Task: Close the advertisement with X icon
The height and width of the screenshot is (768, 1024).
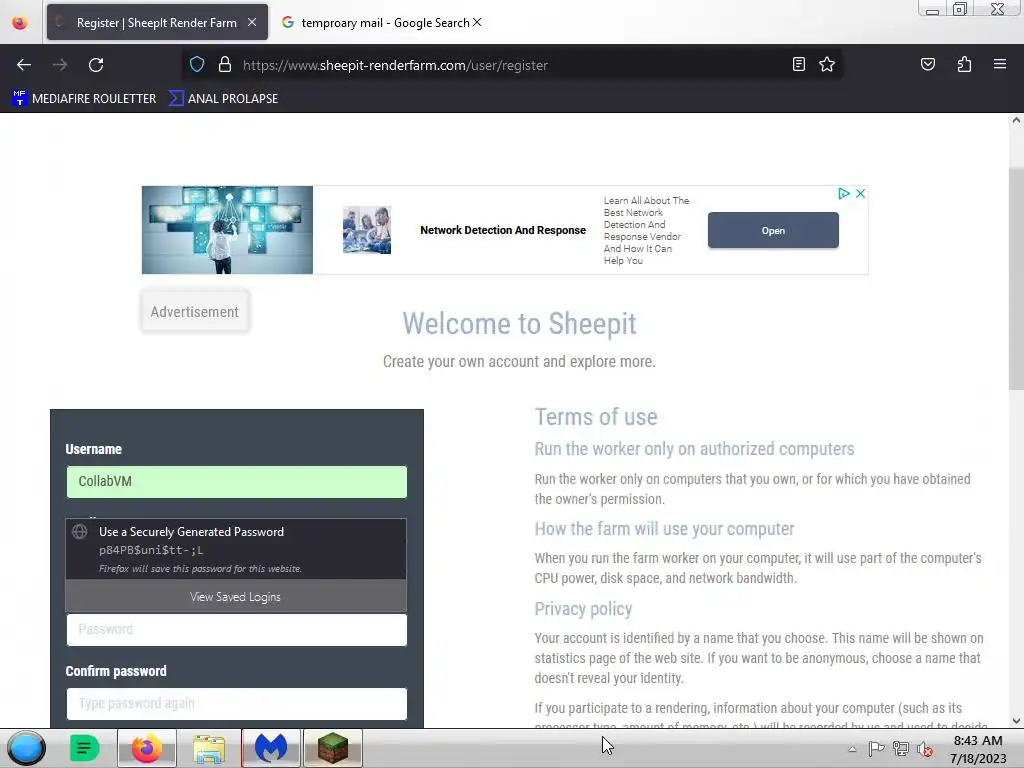Action: (861, 193)
